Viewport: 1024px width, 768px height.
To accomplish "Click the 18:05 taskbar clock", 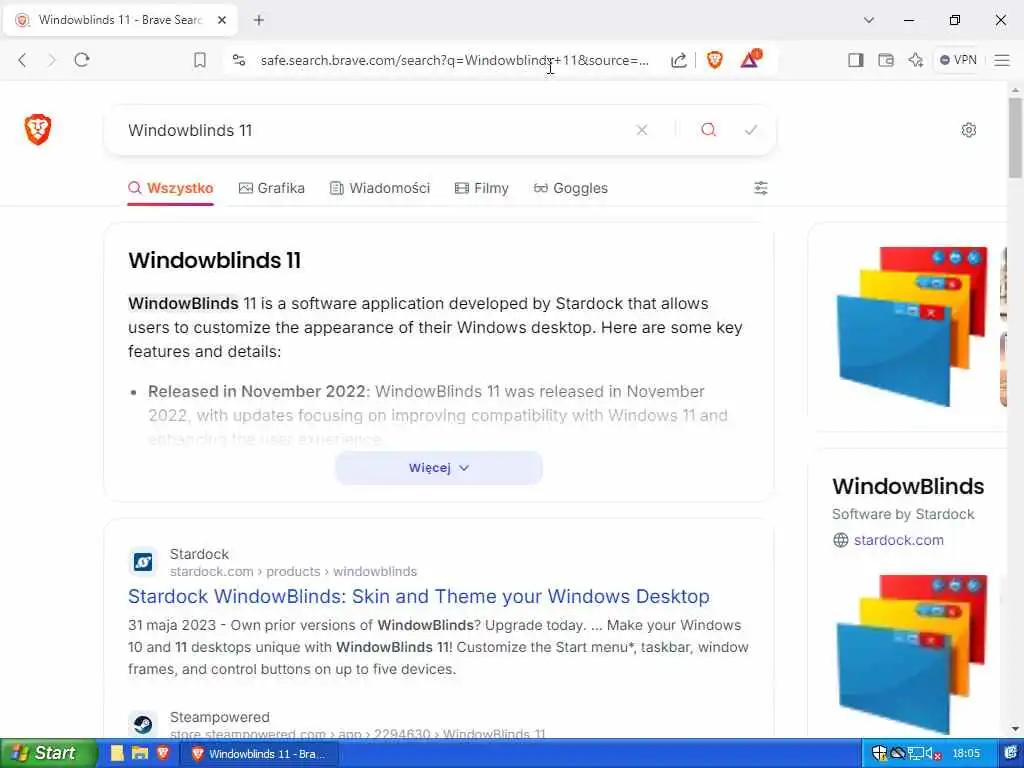I will [x=966, y=754].
